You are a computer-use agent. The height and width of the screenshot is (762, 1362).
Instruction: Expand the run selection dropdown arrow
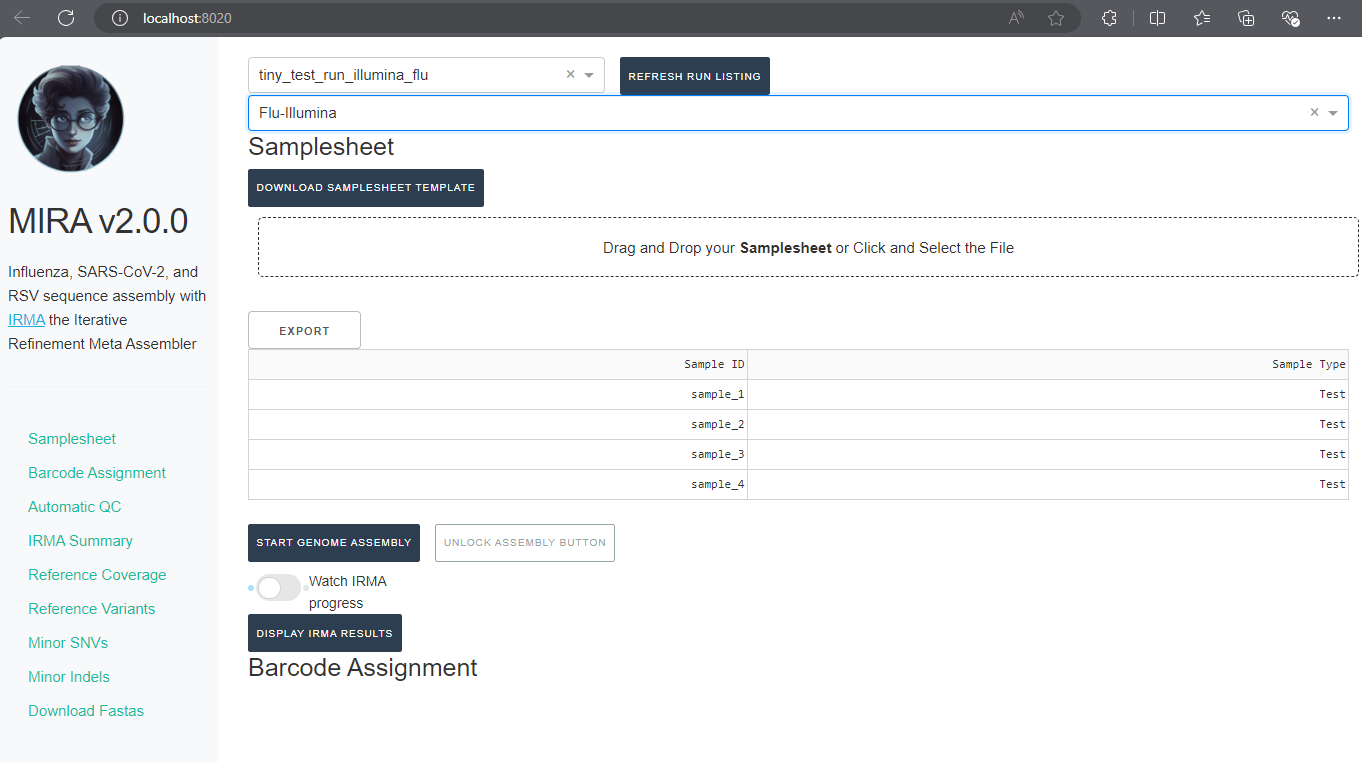[589, 75]
